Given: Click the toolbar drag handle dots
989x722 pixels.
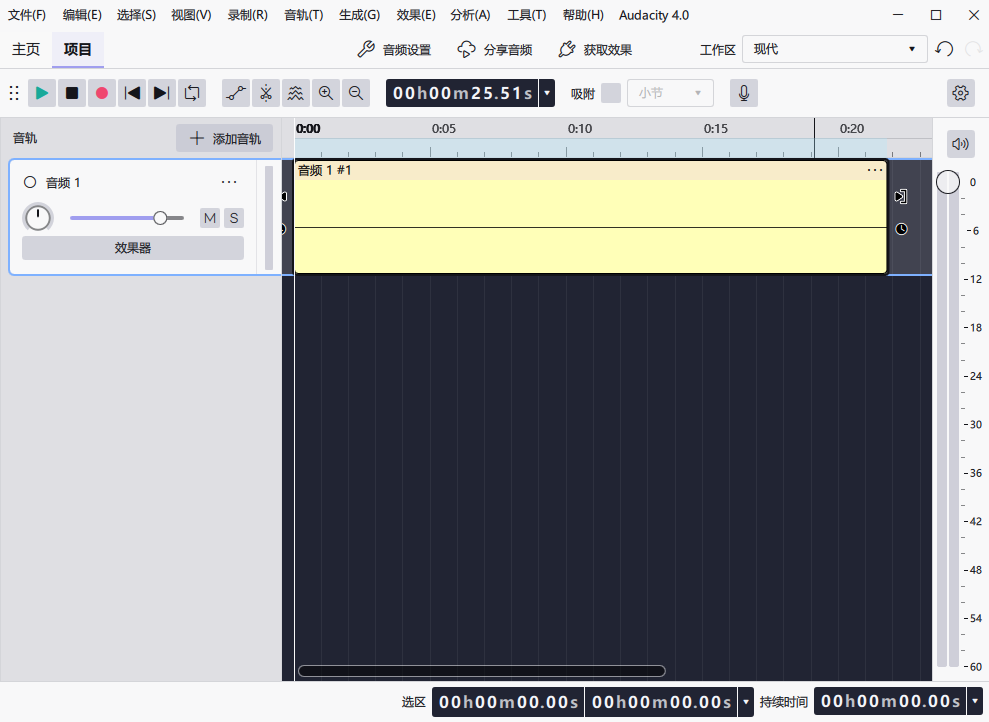Looking at the screenshot, I should [x=14, y=93].
